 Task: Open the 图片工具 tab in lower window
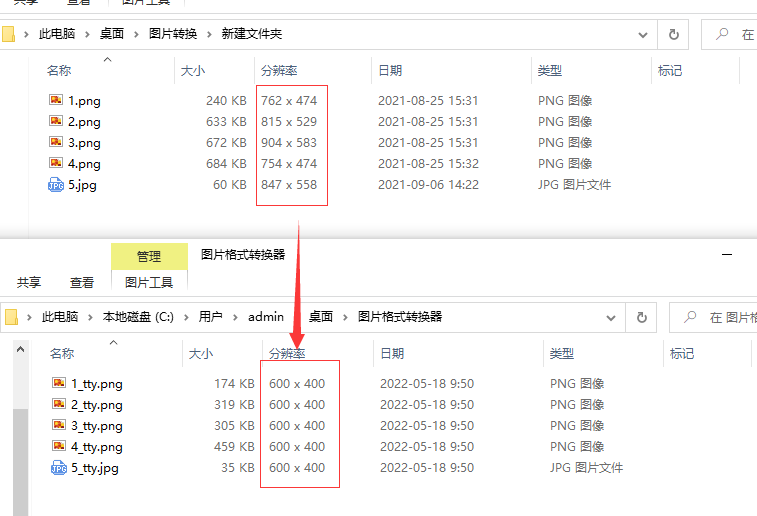pos(149,282)
